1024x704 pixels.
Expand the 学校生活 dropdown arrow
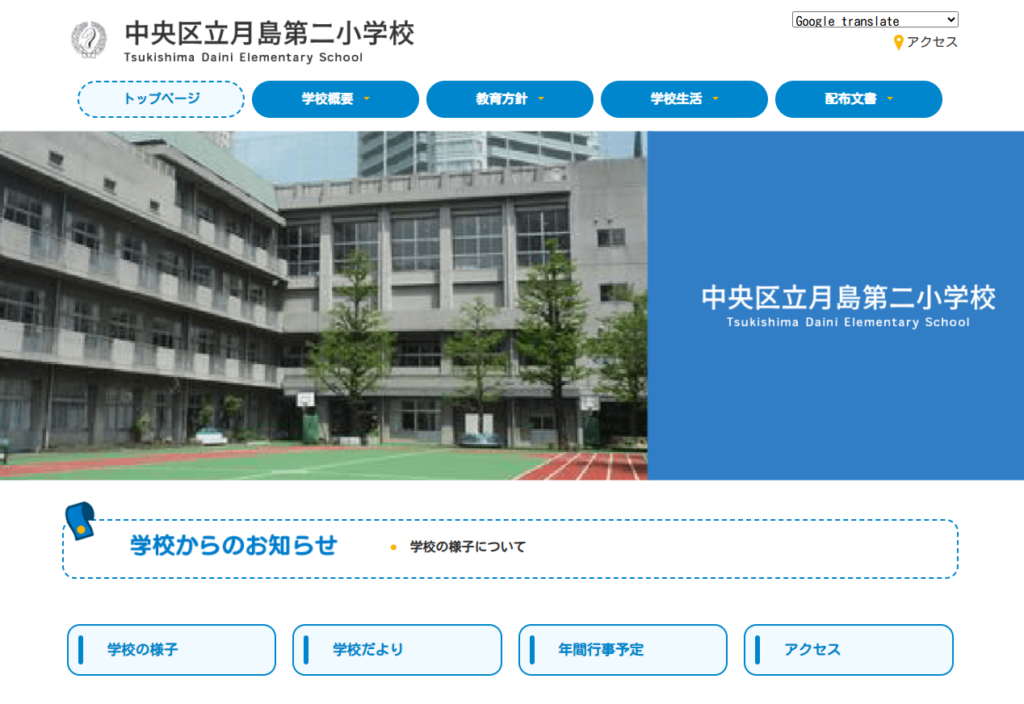[716, 99]
